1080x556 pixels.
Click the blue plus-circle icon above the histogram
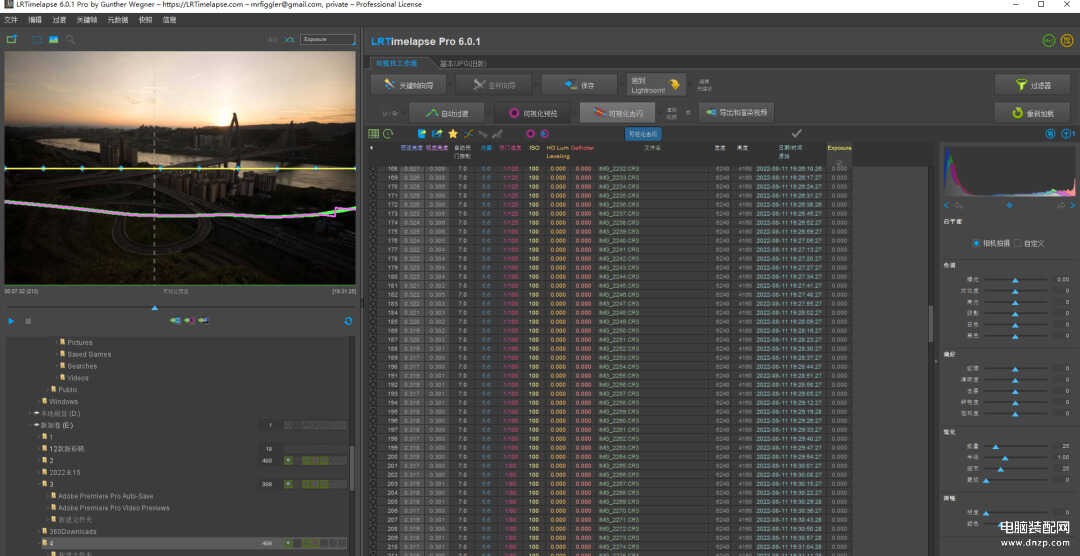[x=1067, y=134]
